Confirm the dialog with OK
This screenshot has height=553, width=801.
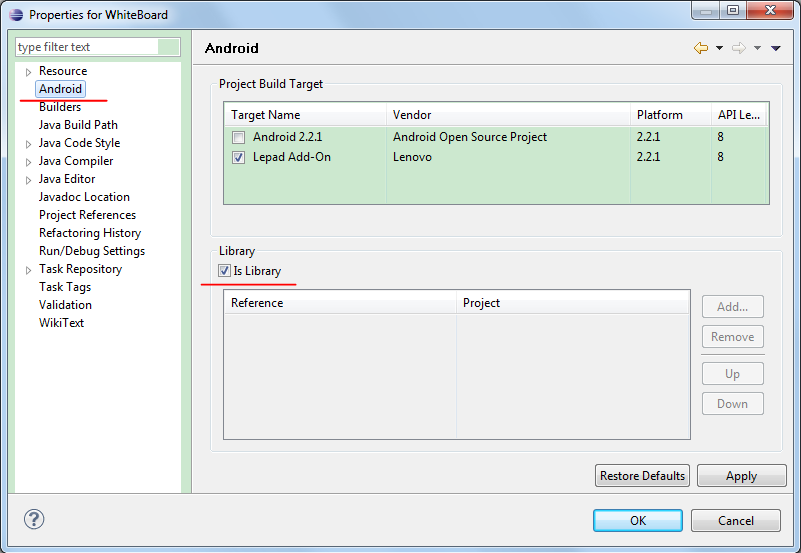(x=638, y=521)
